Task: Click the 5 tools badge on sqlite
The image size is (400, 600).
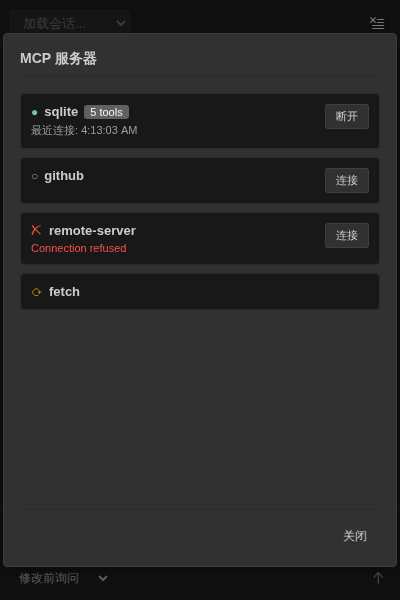Action: pyautogui.click(x=106, y=112)
